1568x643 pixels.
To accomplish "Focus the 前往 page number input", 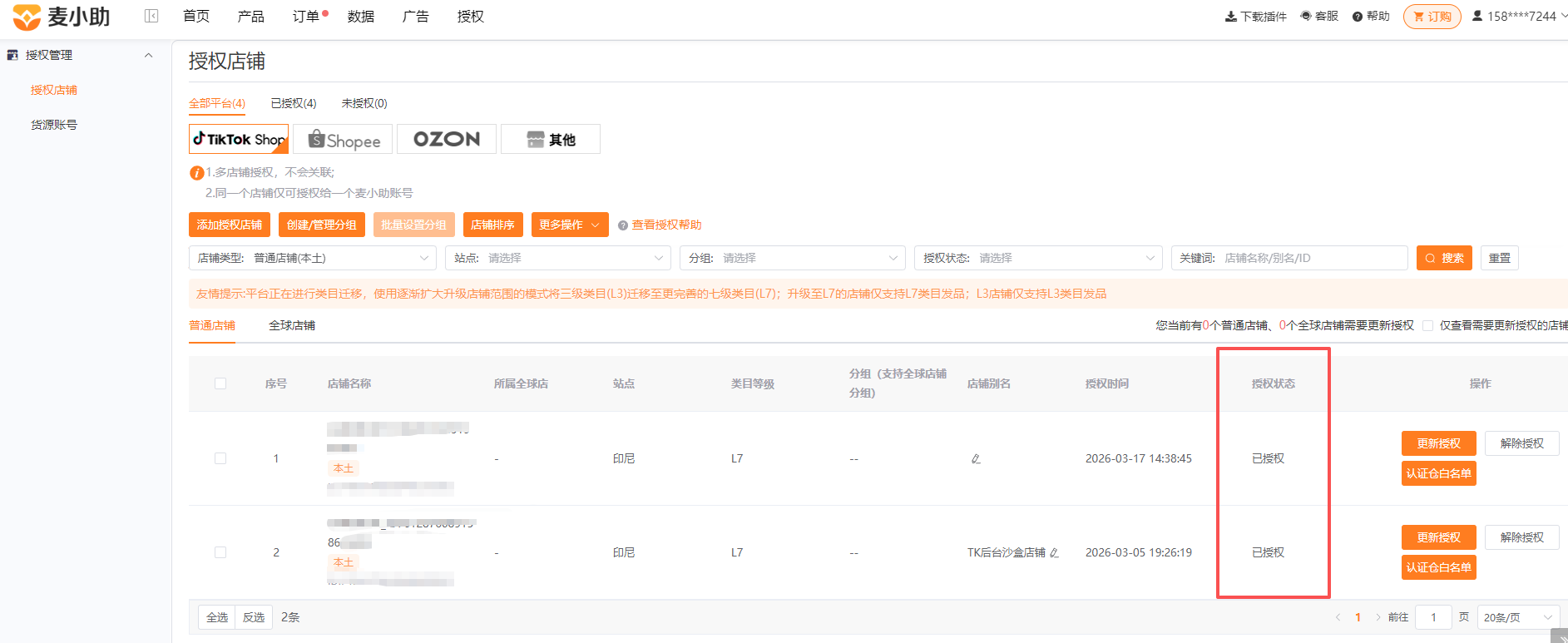I will coord(1433,617).
